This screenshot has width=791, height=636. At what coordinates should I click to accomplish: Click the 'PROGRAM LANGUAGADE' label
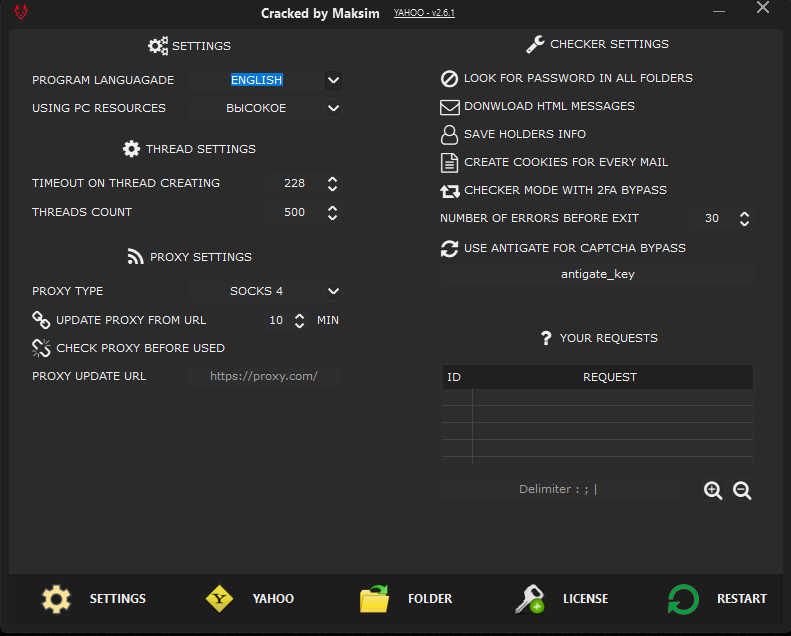[103, 80]
